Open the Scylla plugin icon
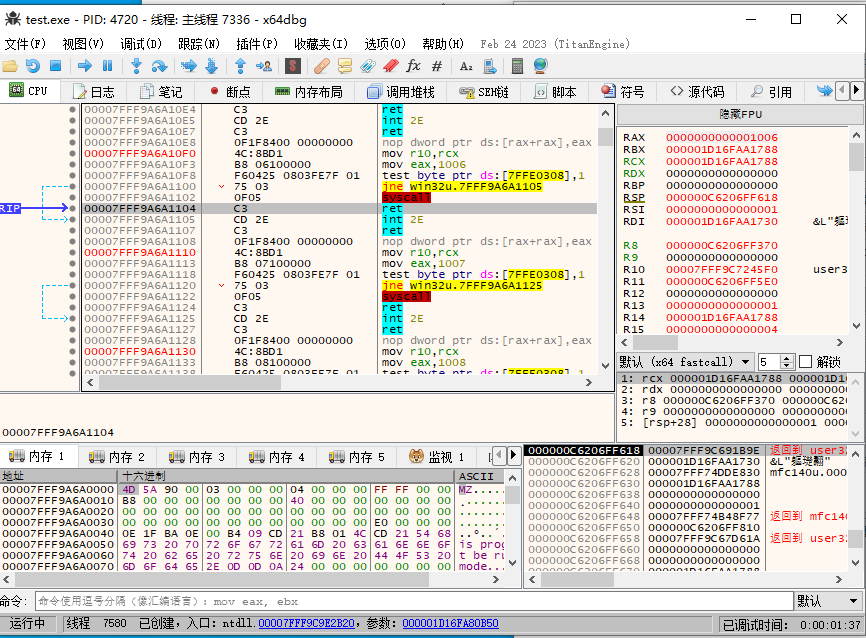 (x=293, y=66)
